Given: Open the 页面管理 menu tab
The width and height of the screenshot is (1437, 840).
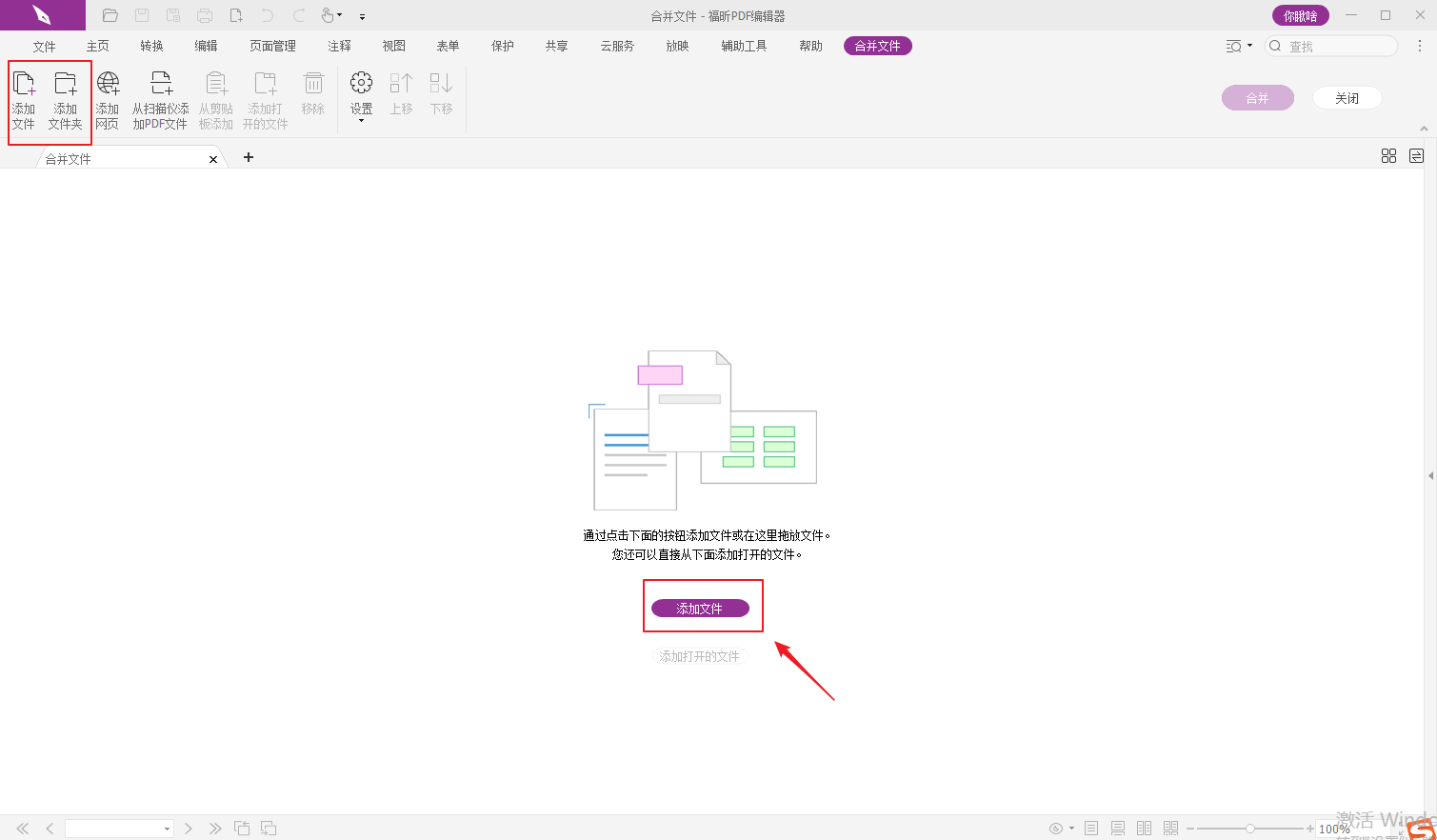Looking at the screenshot, I should point(272,46).
